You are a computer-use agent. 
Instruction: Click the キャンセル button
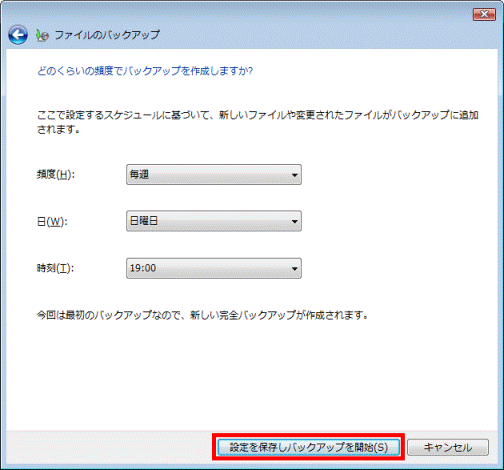(448, 447)
